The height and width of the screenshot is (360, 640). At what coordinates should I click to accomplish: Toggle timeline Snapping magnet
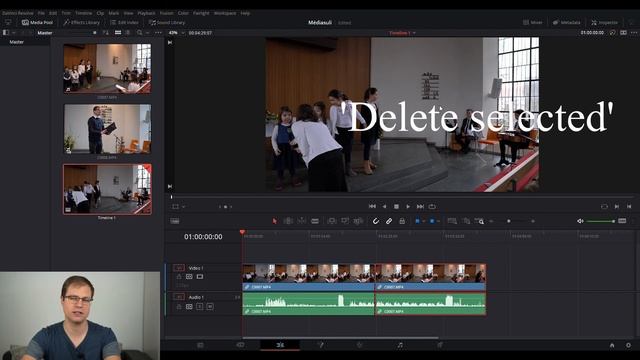[376, 221]
